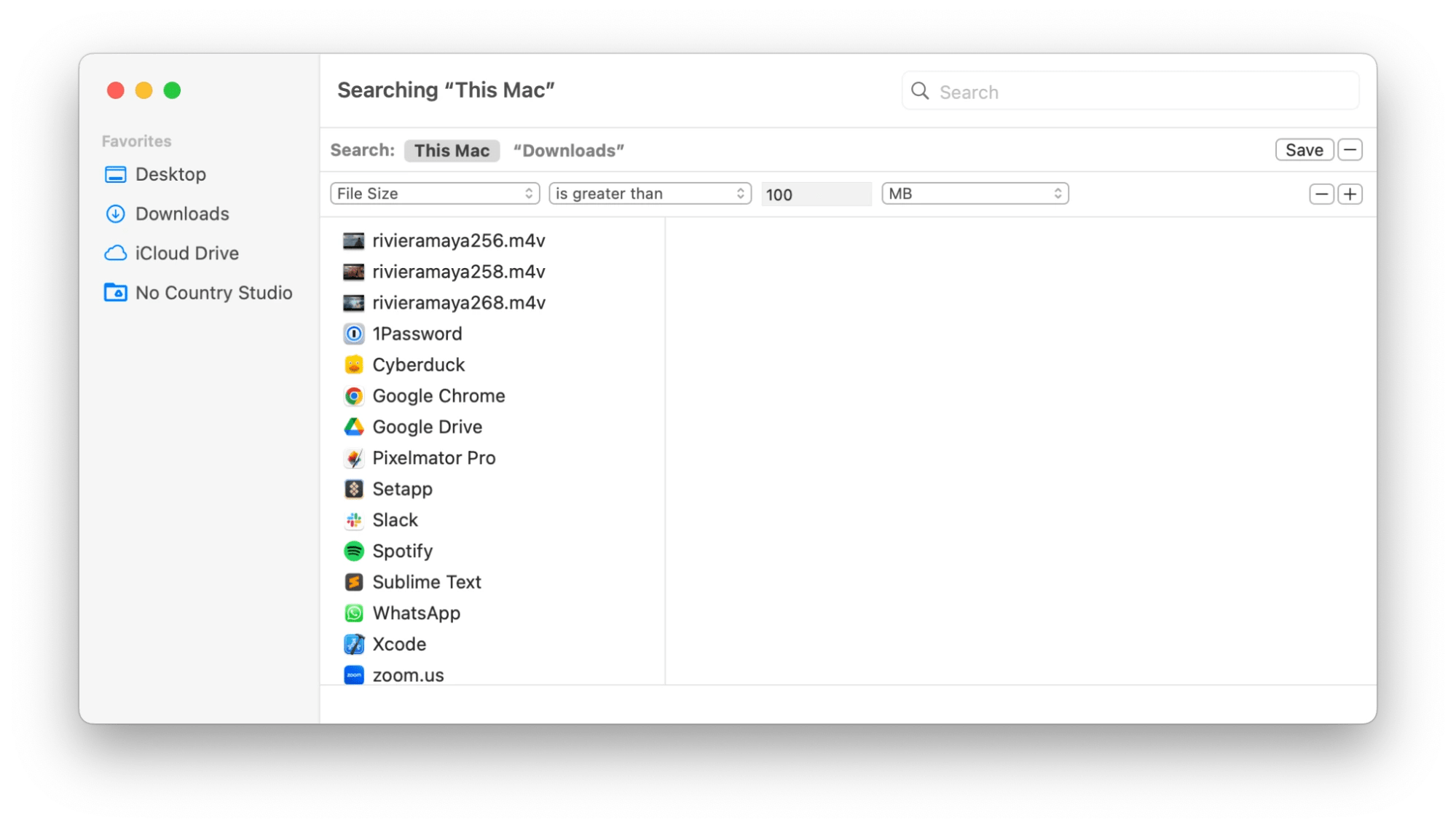This screenshot has height=829, width=1456.
Task: Click the magnifying glass in the search field
Action: point(921,91)
